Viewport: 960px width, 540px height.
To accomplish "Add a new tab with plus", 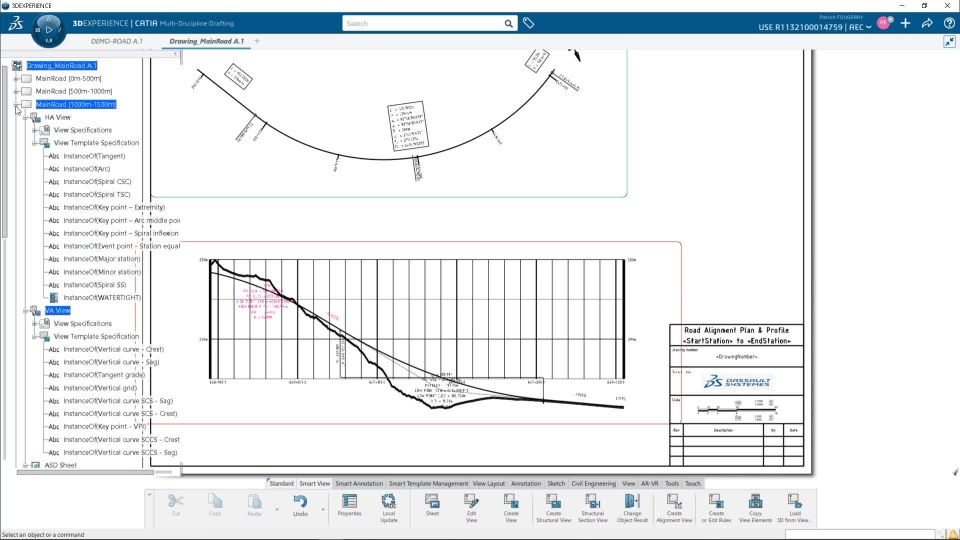I will pos(257,41).
